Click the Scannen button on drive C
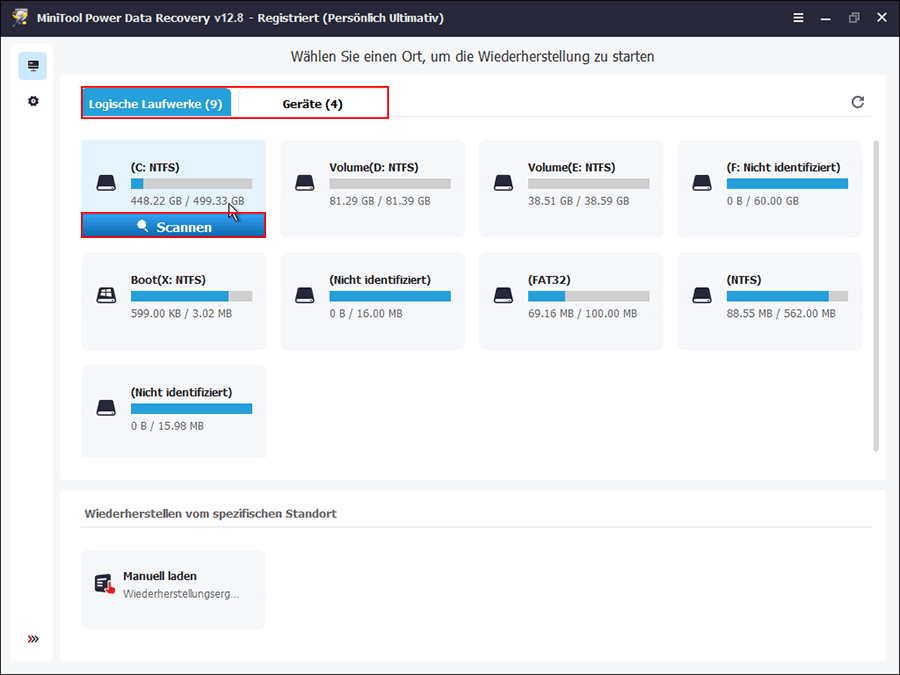 pos(172,226)
